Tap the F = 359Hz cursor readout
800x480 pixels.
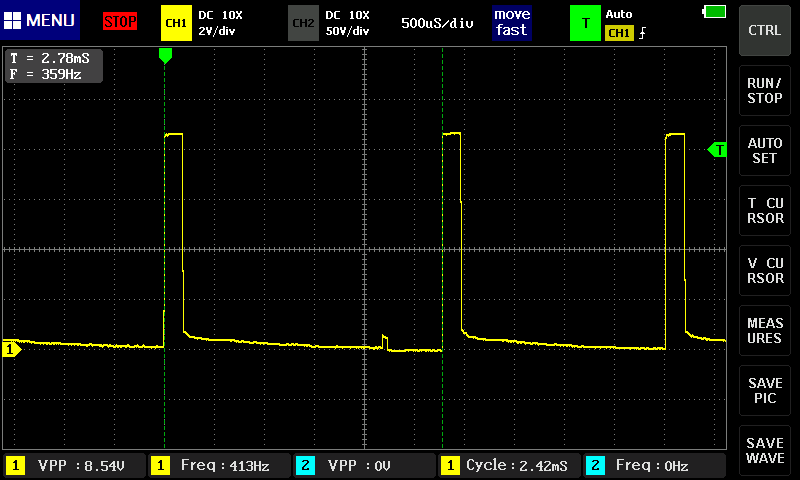[46, 74]
